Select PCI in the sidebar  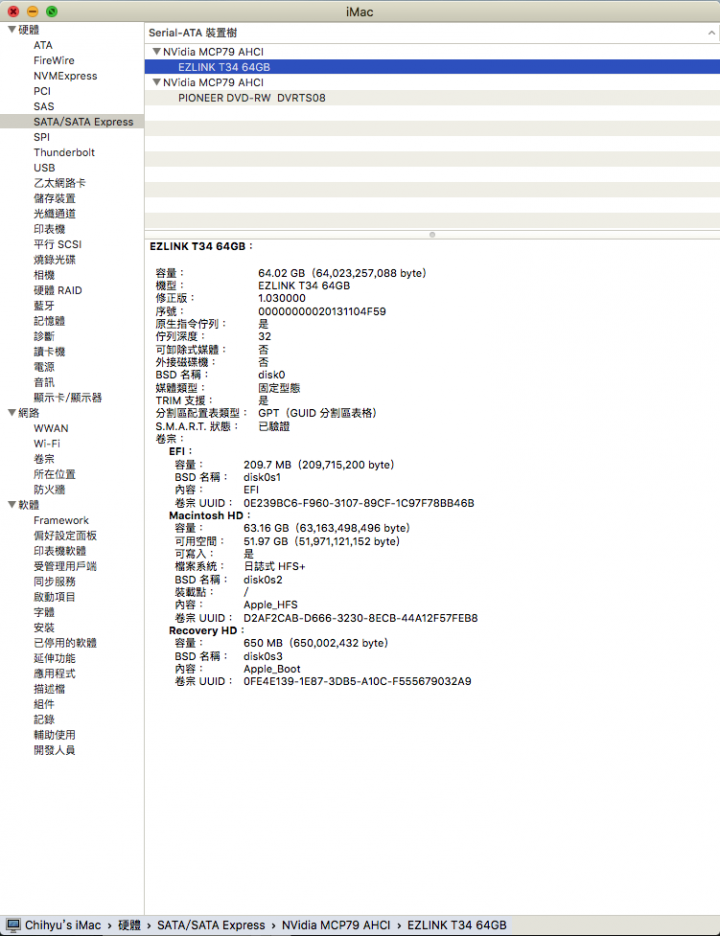[x=42, y=91]
